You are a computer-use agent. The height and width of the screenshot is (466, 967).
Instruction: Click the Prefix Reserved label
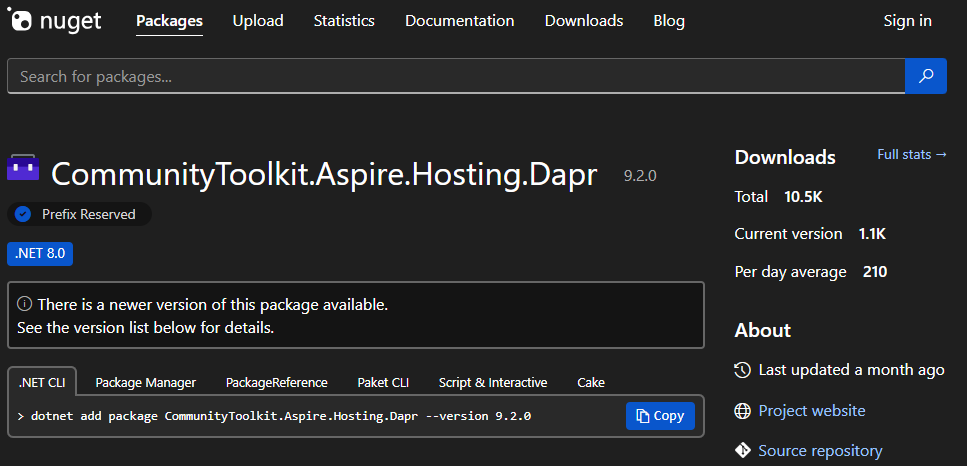click(x=89, y=215)
